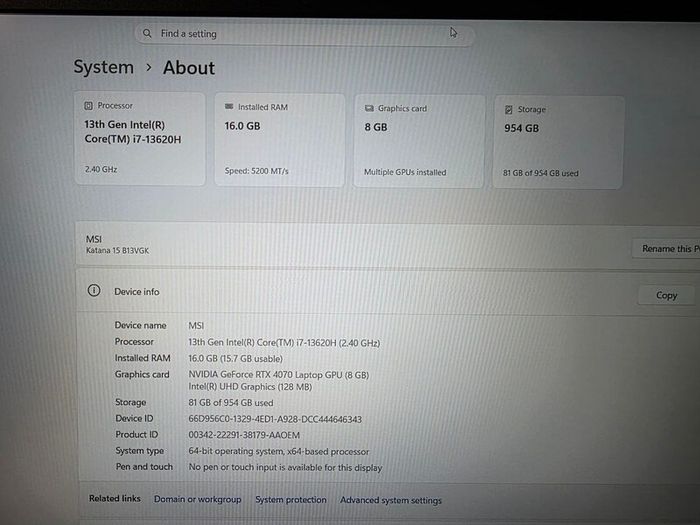Click the Installed RAM icon

229,107
